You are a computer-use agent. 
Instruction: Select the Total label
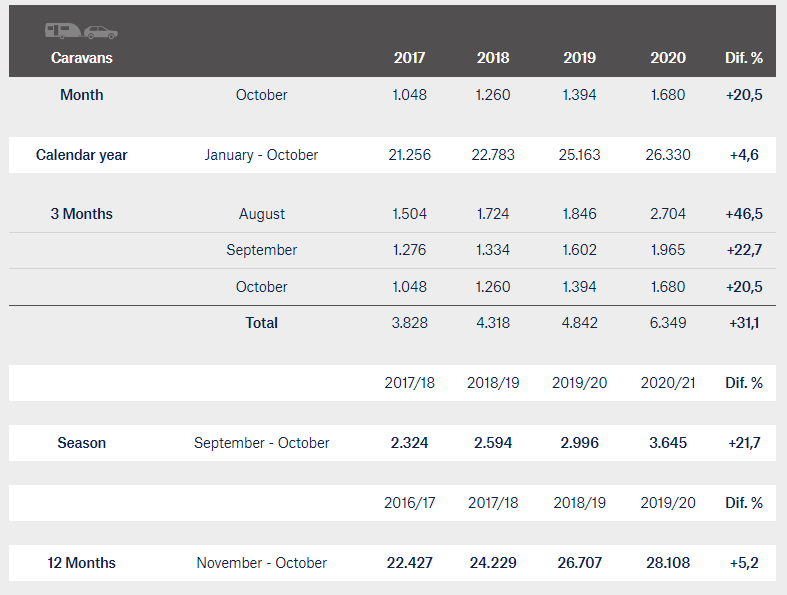tap(261, 322)
